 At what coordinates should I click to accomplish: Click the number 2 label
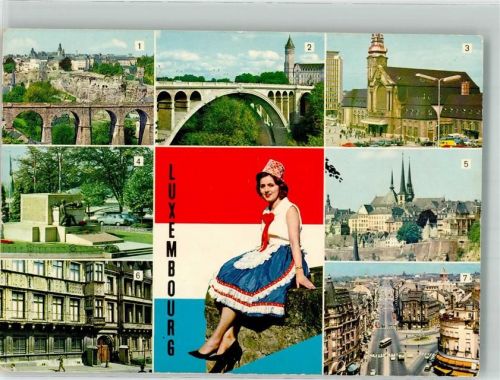coord(309,47)
